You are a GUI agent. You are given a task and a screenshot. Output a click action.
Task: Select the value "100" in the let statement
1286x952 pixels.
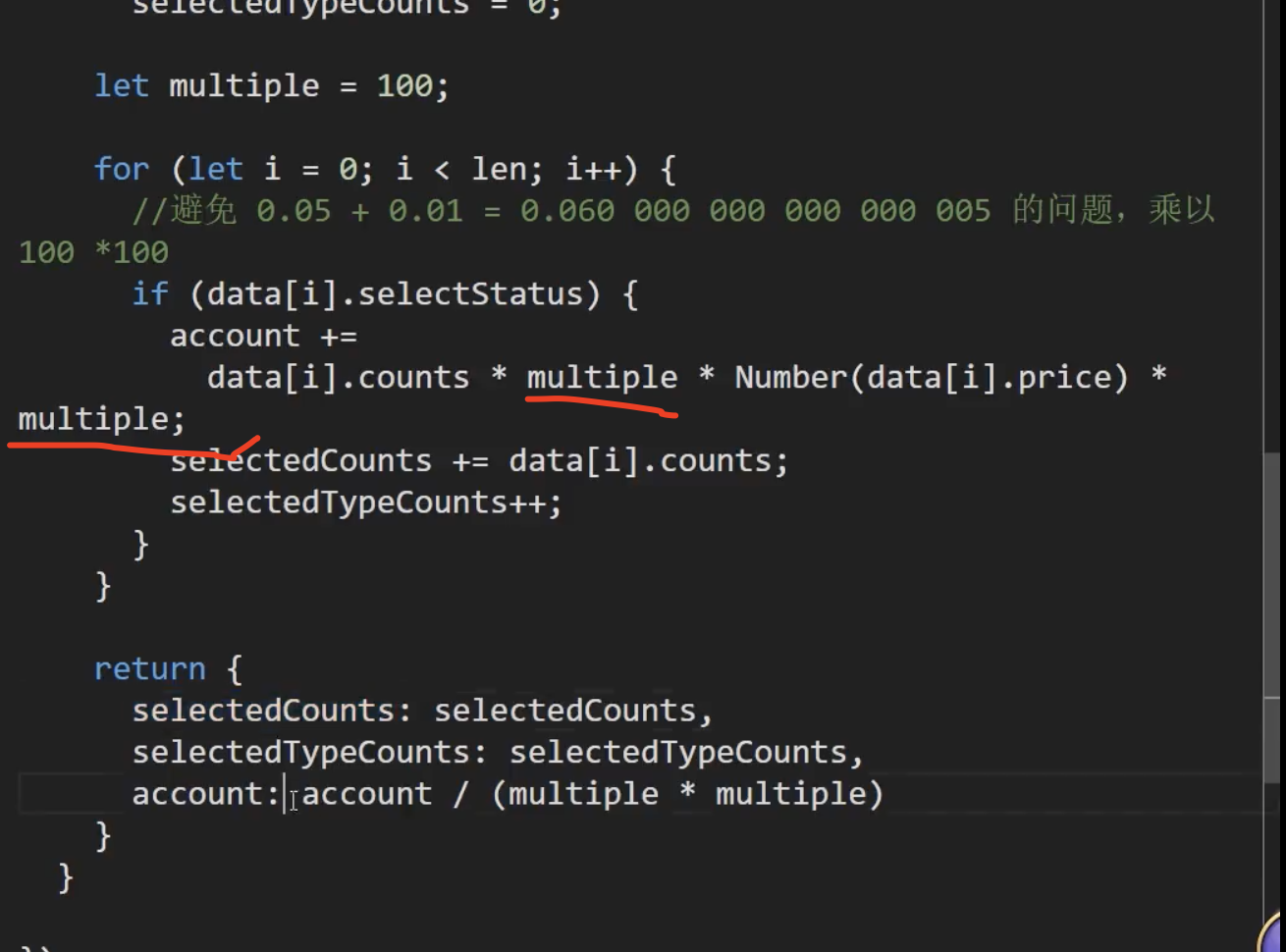pos(405,86)
